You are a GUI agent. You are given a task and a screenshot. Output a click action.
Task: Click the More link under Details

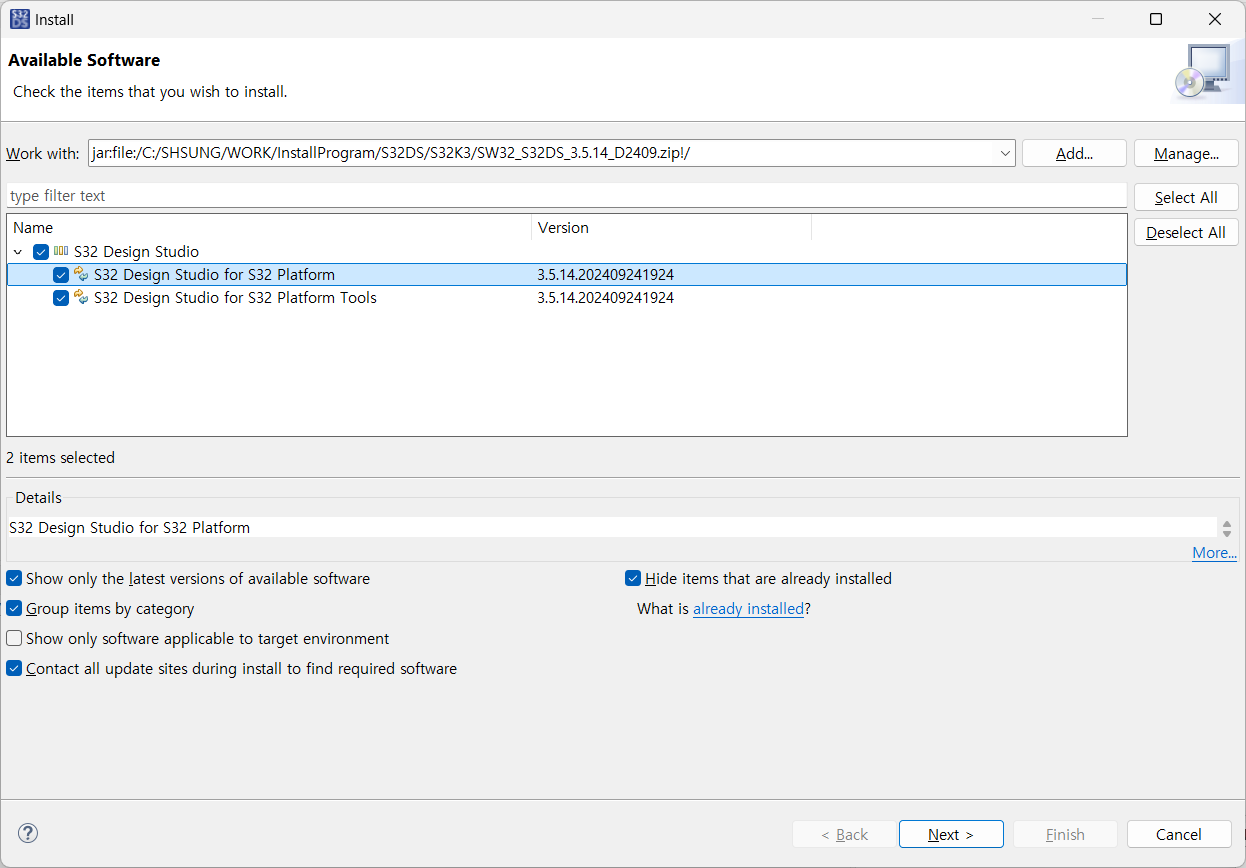click(x=1214, y=552)
